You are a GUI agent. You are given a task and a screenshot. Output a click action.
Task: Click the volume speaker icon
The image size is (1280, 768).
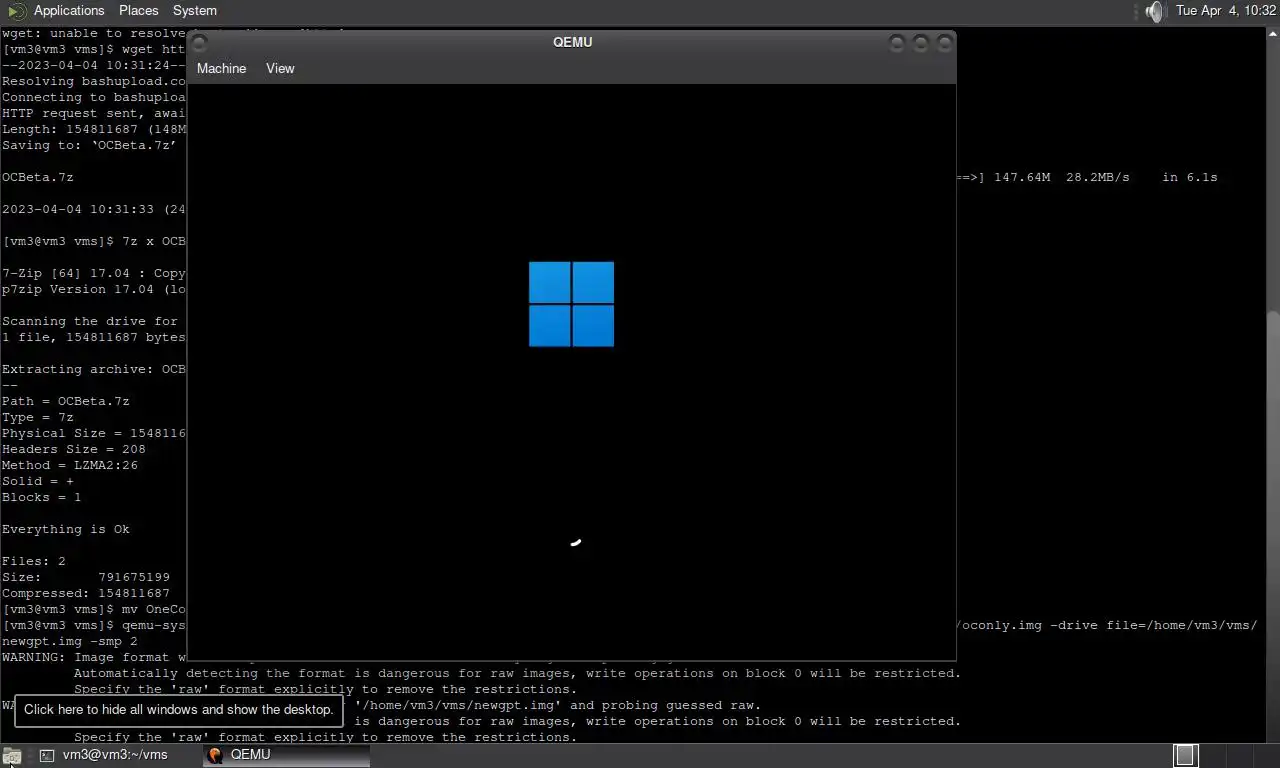pos(1155,11)
